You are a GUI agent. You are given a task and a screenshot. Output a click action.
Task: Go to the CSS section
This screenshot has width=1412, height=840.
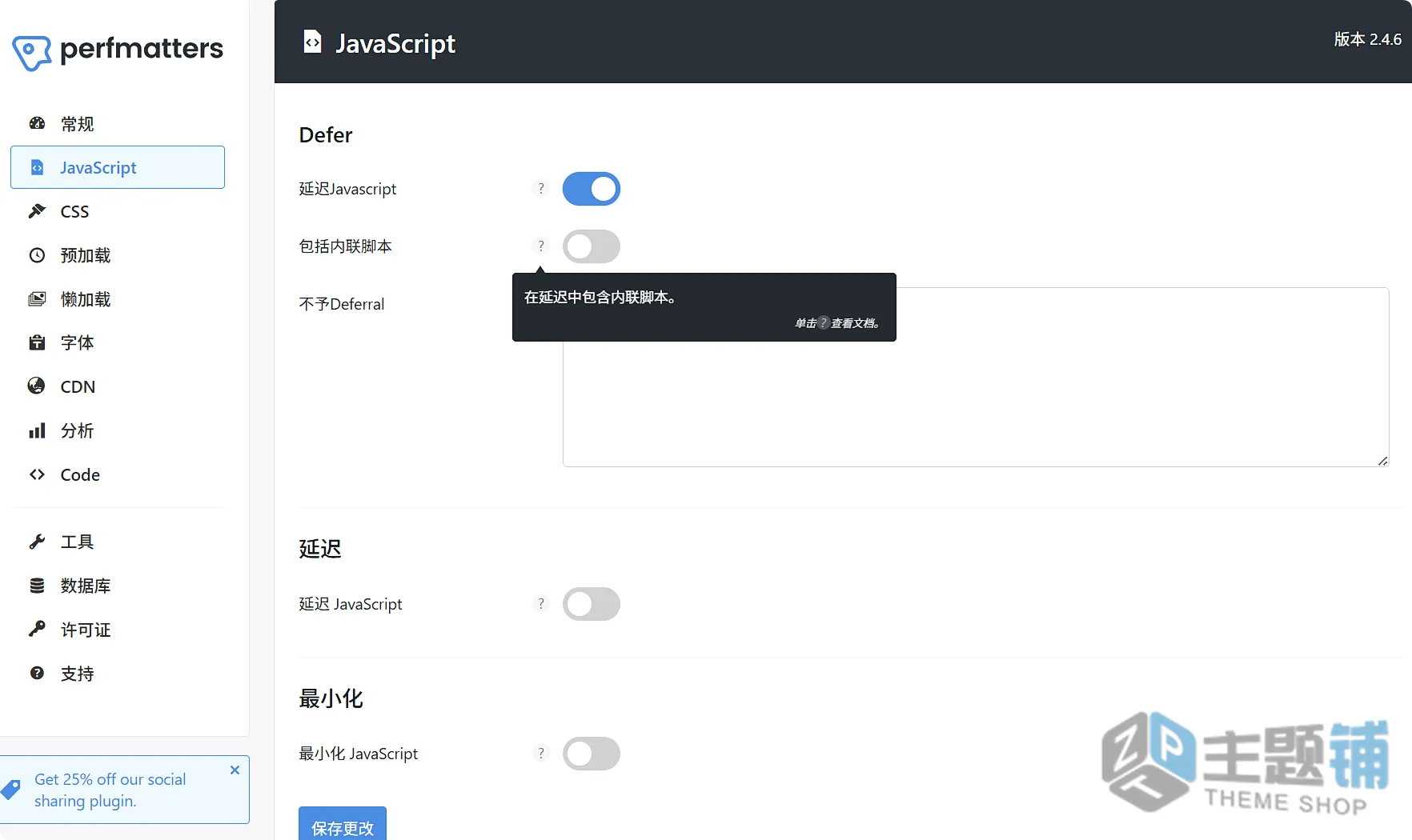tap(118, 211)
